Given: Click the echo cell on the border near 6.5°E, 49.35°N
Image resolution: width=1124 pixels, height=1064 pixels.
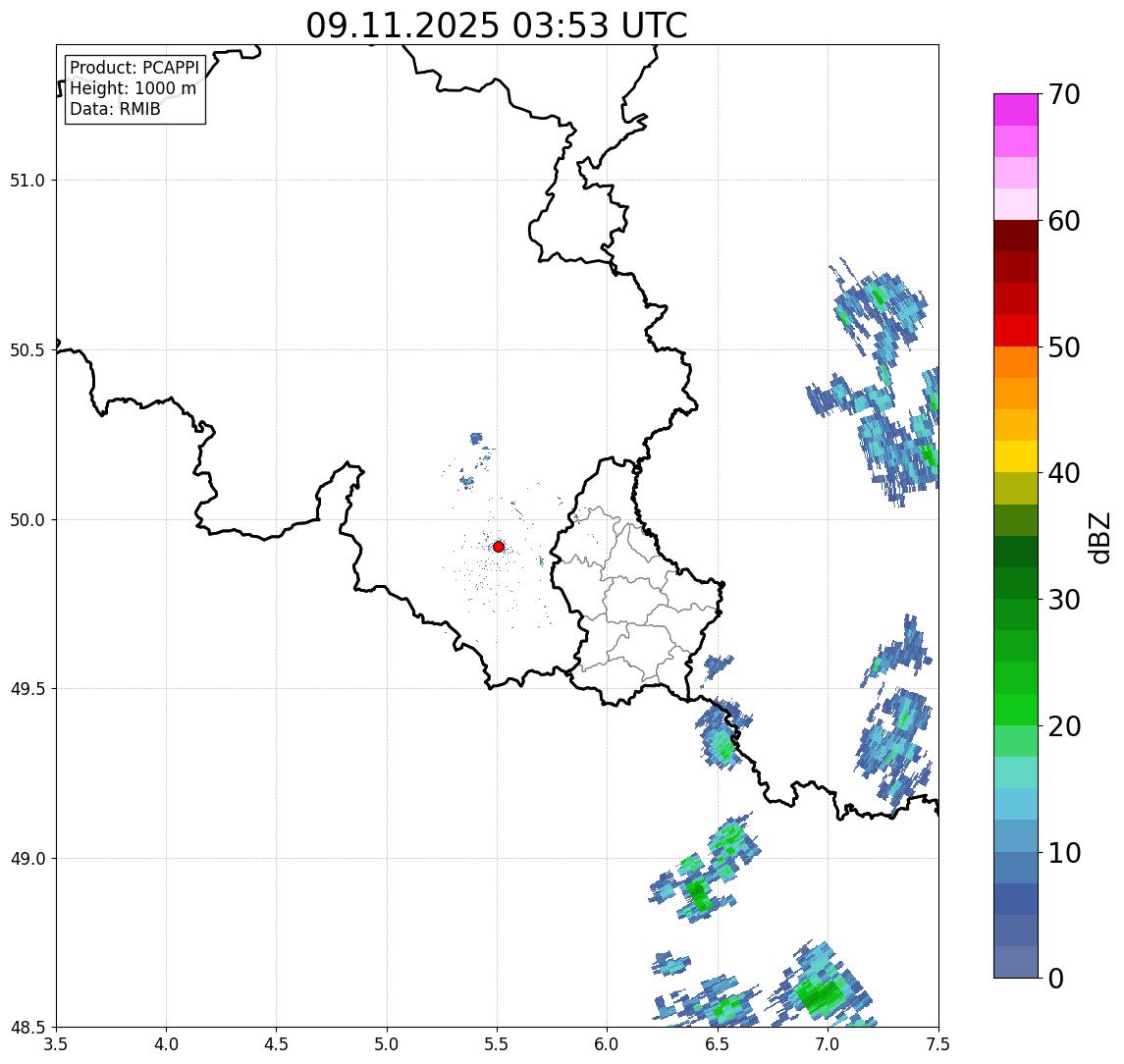Looking at the screenshot, I should [x=723, y=734].
